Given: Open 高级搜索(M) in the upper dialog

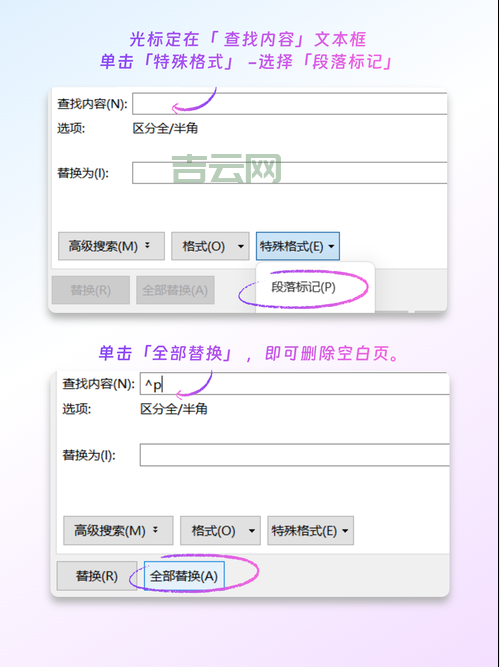Looking at the screenshot, I should pyautogui.click(x=111, y=246).
